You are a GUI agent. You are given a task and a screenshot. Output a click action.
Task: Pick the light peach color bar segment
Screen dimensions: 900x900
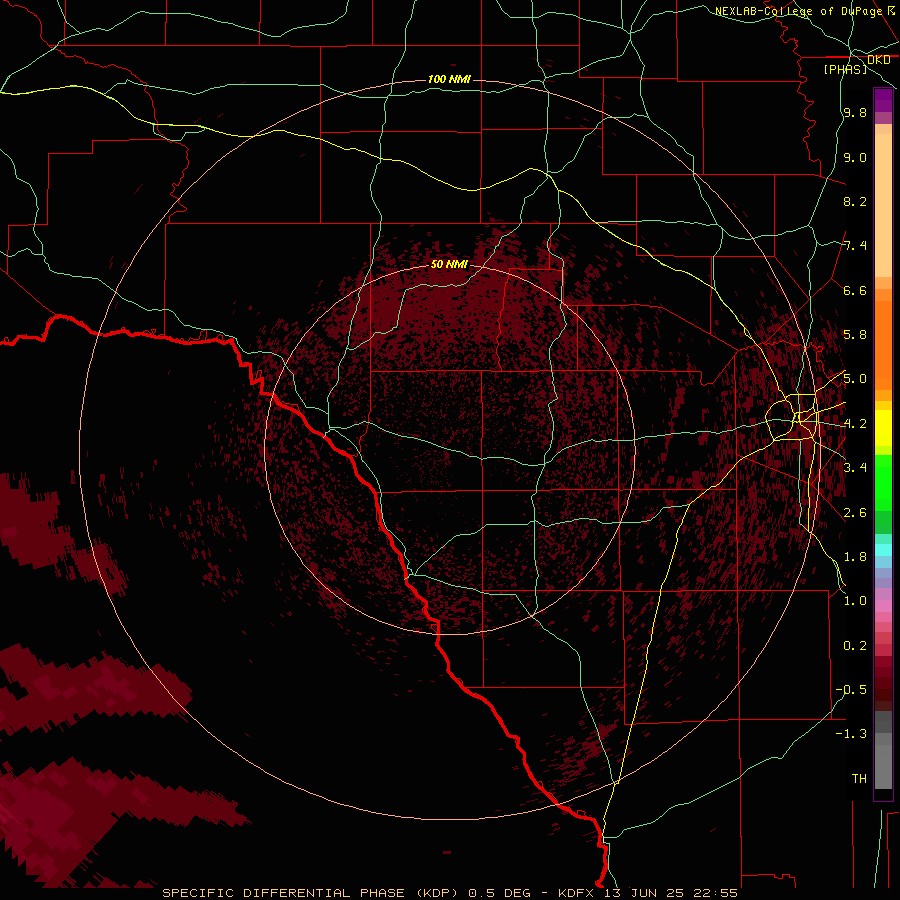coord(883,205)
